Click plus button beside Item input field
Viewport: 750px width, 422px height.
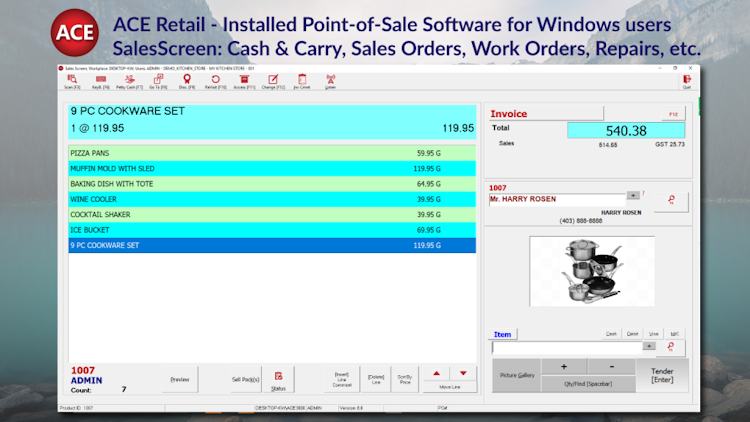tap(649, 346)
